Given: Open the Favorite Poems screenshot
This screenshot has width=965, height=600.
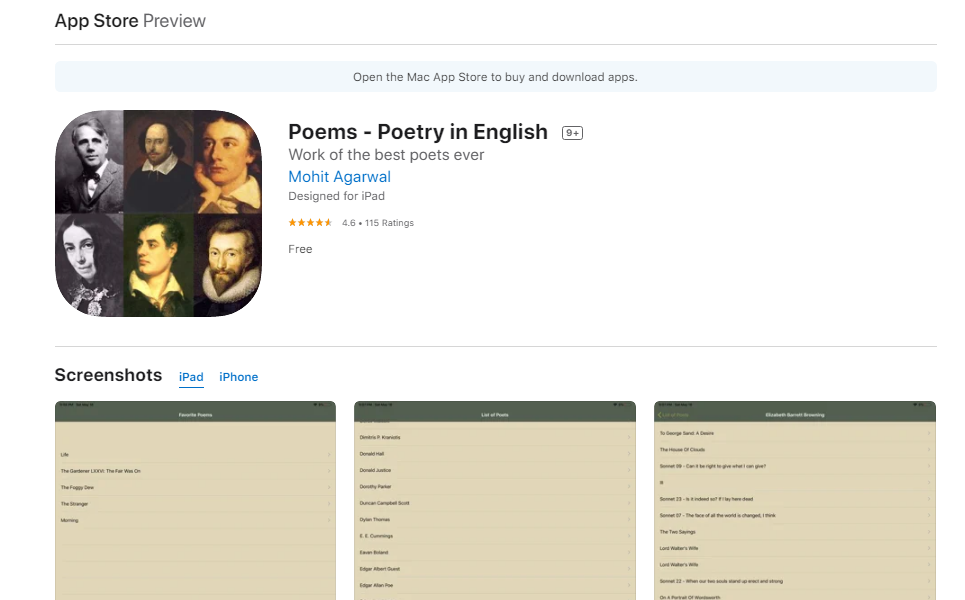Looking at the screenshot, I should 195,500.
